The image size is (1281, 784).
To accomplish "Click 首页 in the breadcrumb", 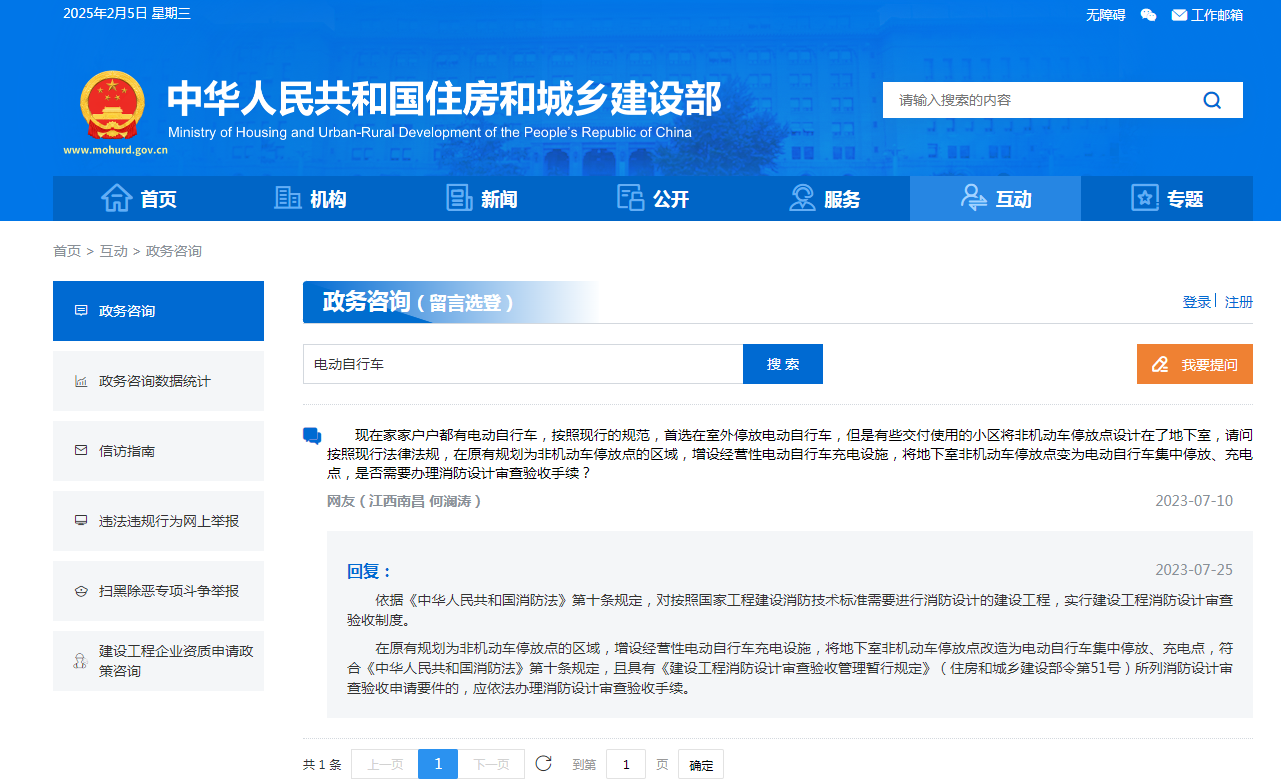I will (67, 251).
